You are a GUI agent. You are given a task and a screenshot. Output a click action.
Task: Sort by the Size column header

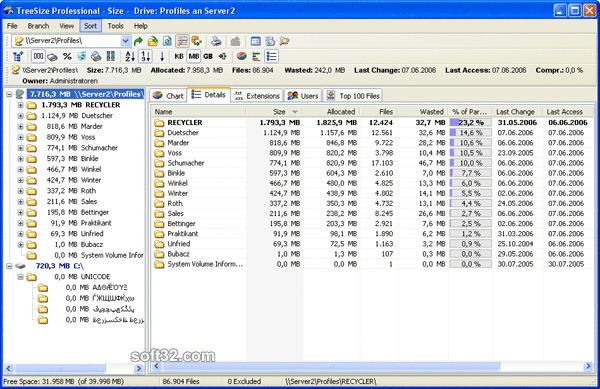(274, 112)
